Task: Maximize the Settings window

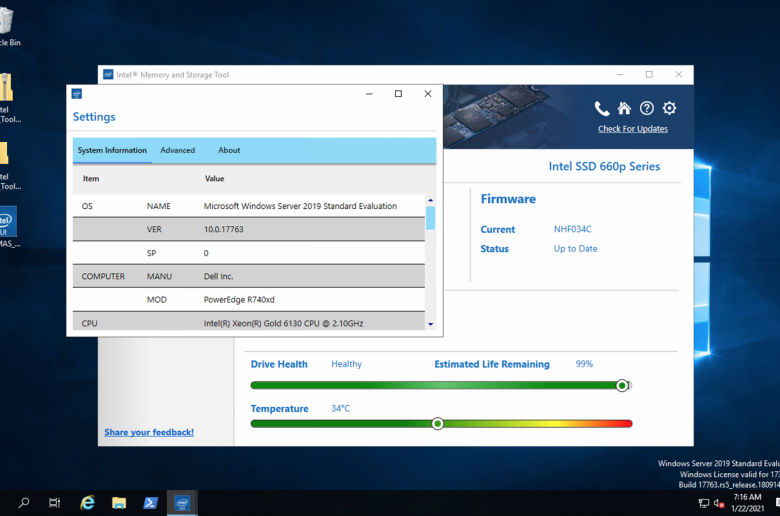Action: (398, 94)
